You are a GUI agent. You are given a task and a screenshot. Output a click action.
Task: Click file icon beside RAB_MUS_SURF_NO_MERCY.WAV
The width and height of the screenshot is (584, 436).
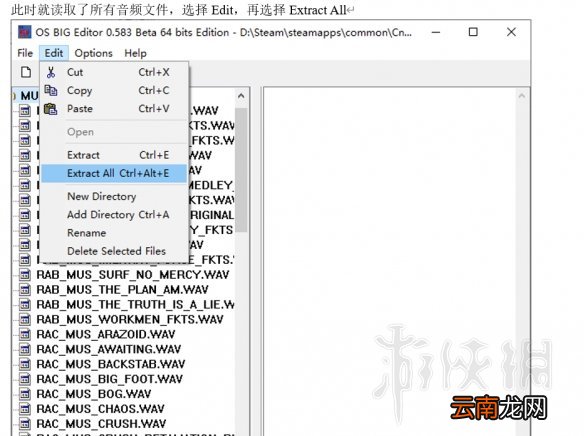(x=25, y=275)
